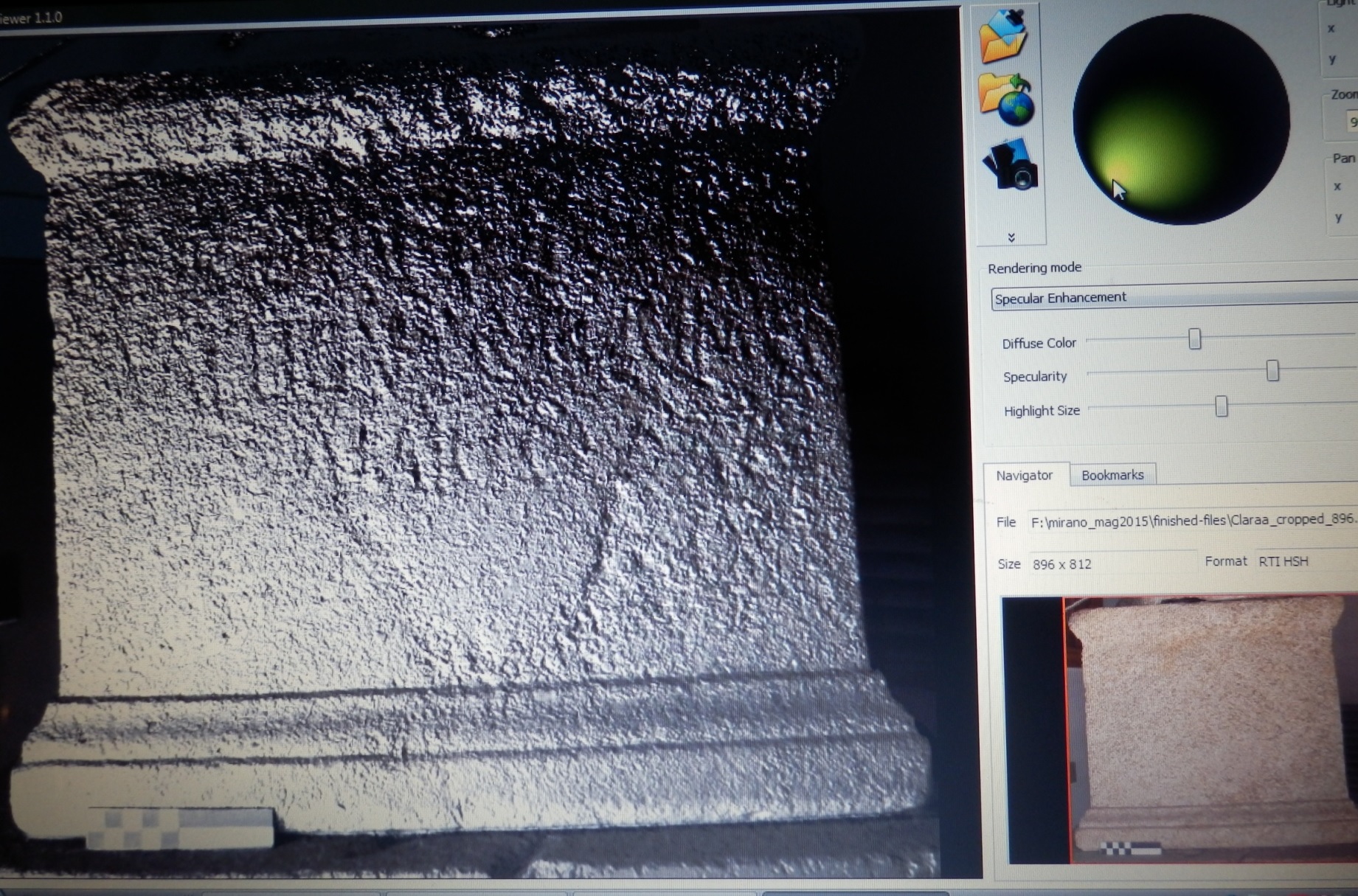1358x896 pixels.
Task: Expand more tools with the double chevron
Action: click(x=1011, y=237)
